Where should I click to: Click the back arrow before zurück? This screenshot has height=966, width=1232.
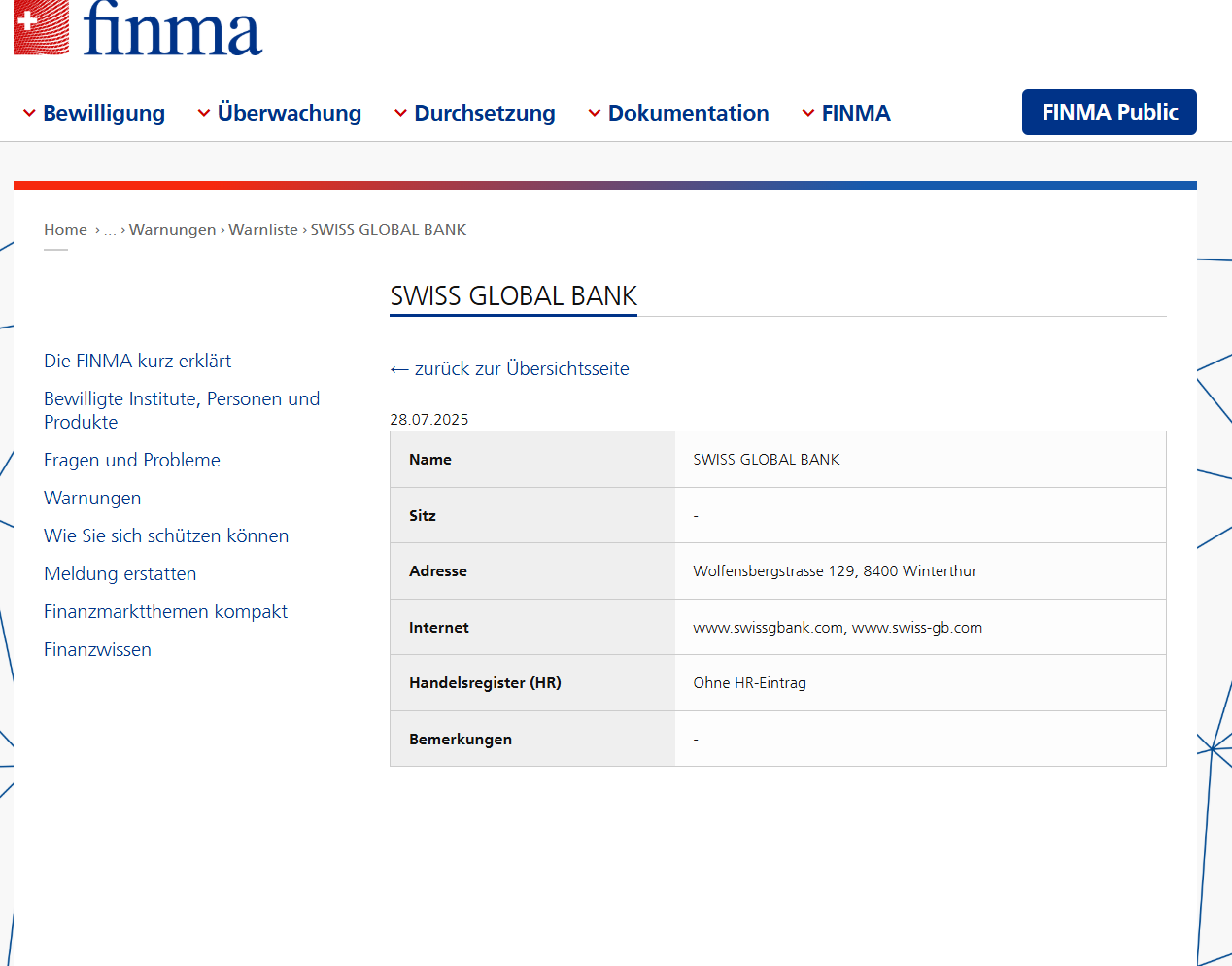(x=399, y=369)
